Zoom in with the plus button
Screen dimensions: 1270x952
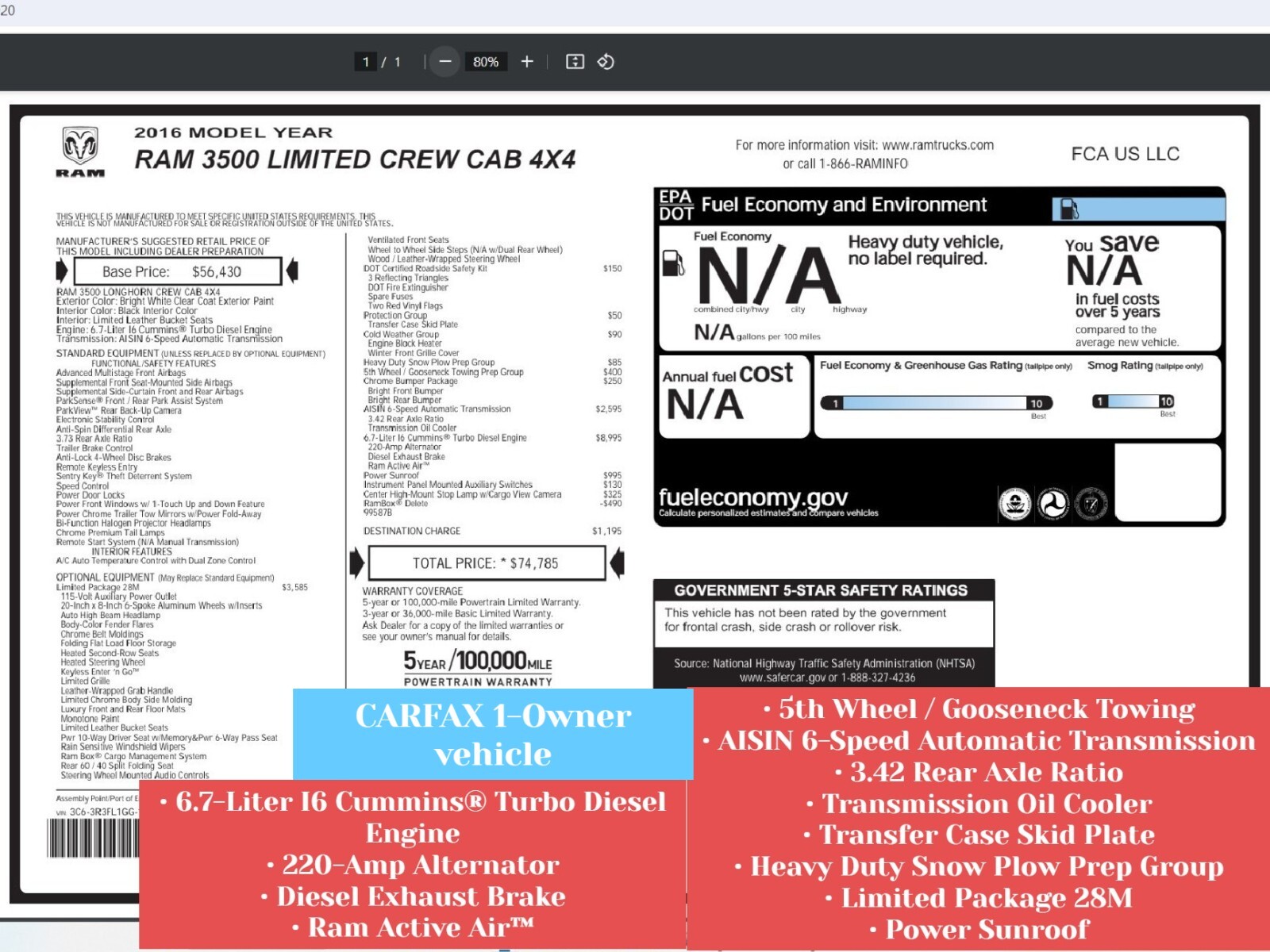[x=527, y=62]
